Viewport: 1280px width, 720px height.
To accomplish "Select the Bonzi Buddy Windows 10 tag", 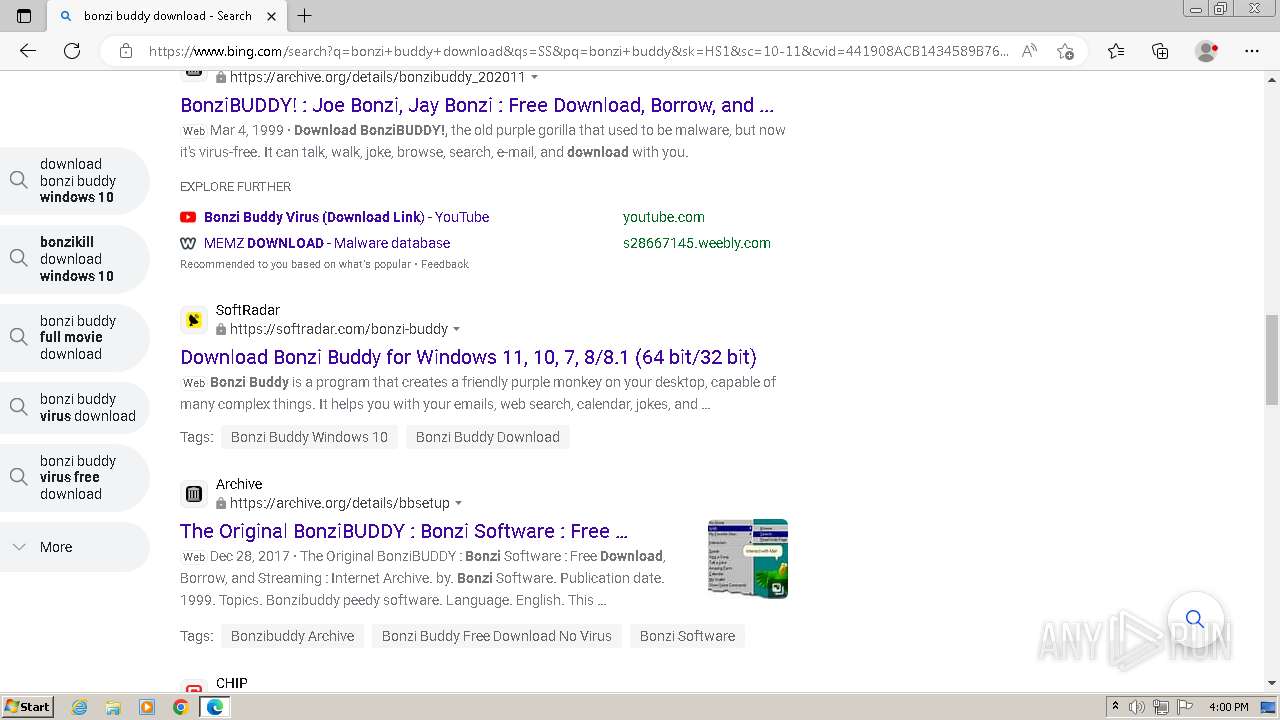I will click(x=309, y=437).
